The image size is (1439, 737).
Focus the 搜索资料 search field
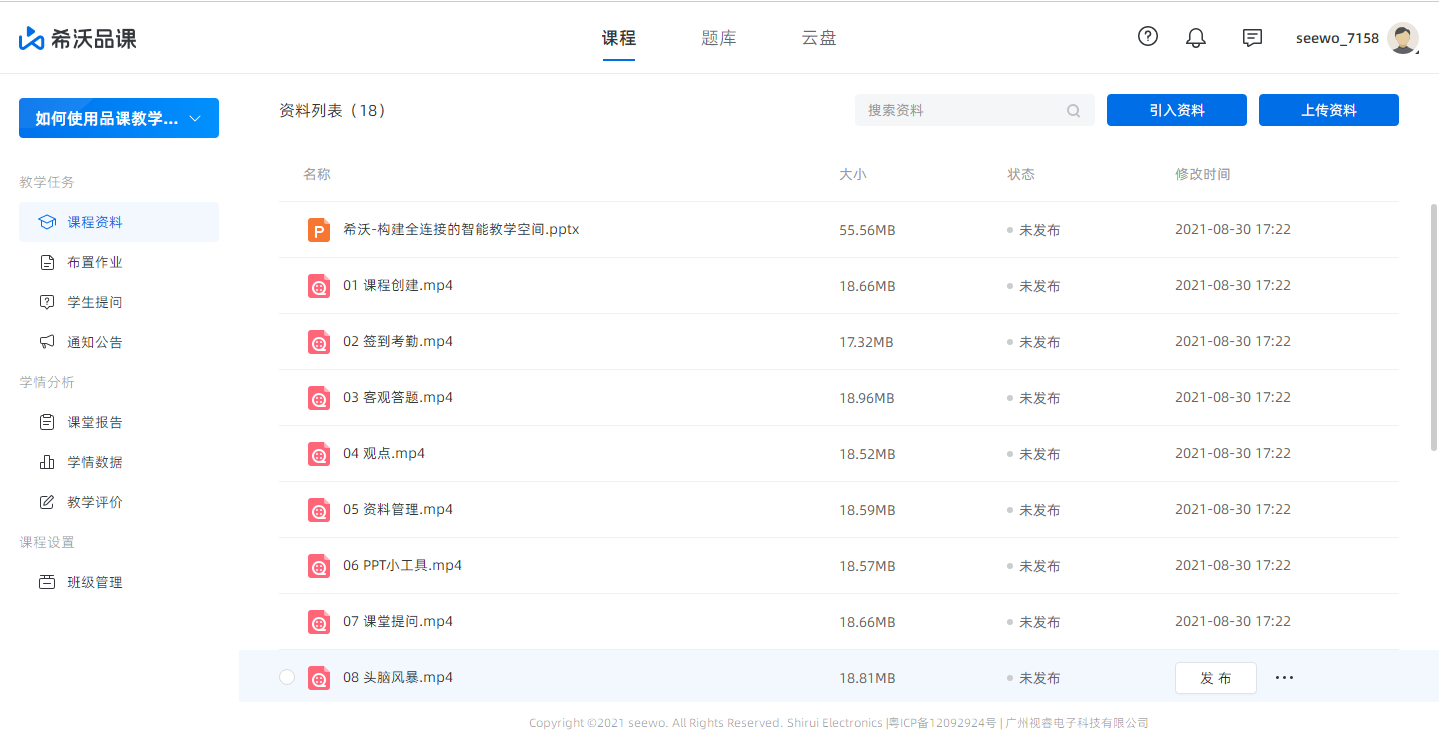click(x=960, y=110)
